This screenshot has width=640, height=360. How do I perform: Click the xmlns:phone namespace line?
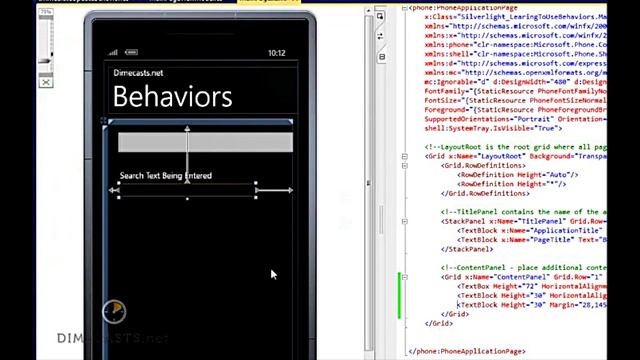pos(516,45)
